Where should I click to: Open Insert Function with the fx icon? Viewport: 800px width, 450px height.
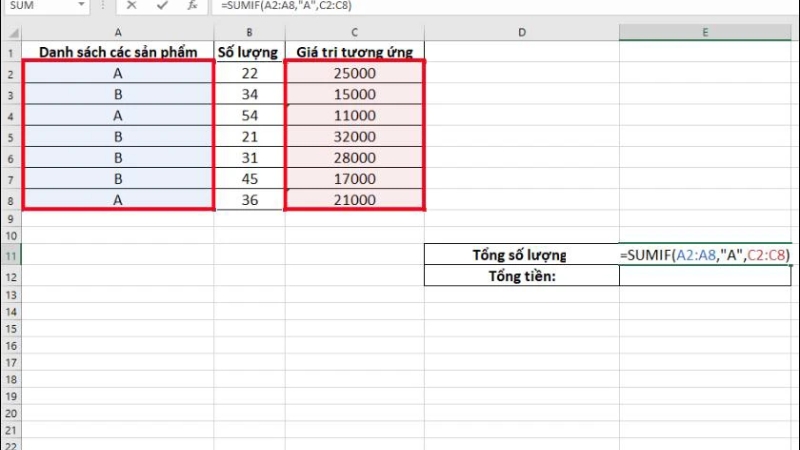(x=189, y=5)
